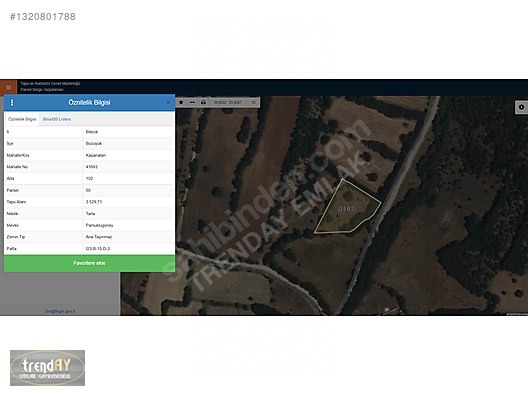The image size is (528, 396).
Task: Click the listing number #1320801788
Action: pos(43,16)
